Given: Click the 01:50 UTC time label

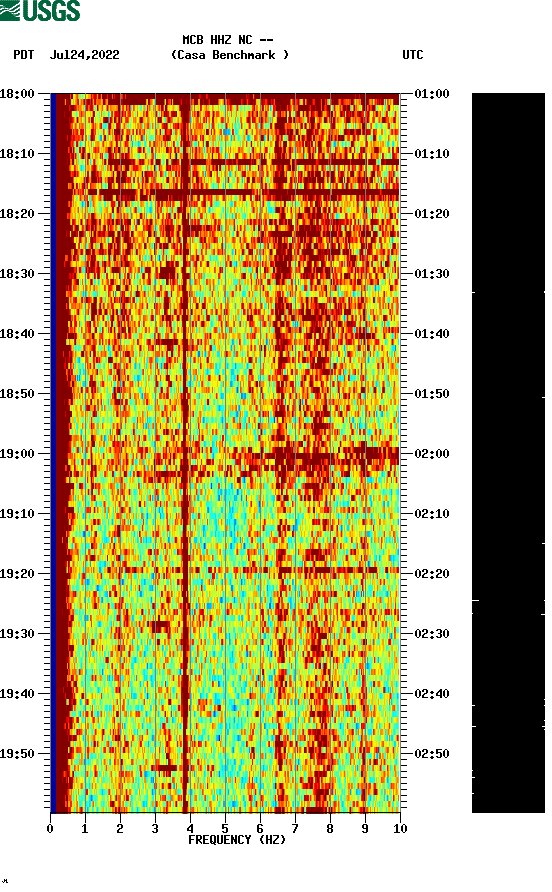Looking at the screenshot, I should (x=432, y=394).
